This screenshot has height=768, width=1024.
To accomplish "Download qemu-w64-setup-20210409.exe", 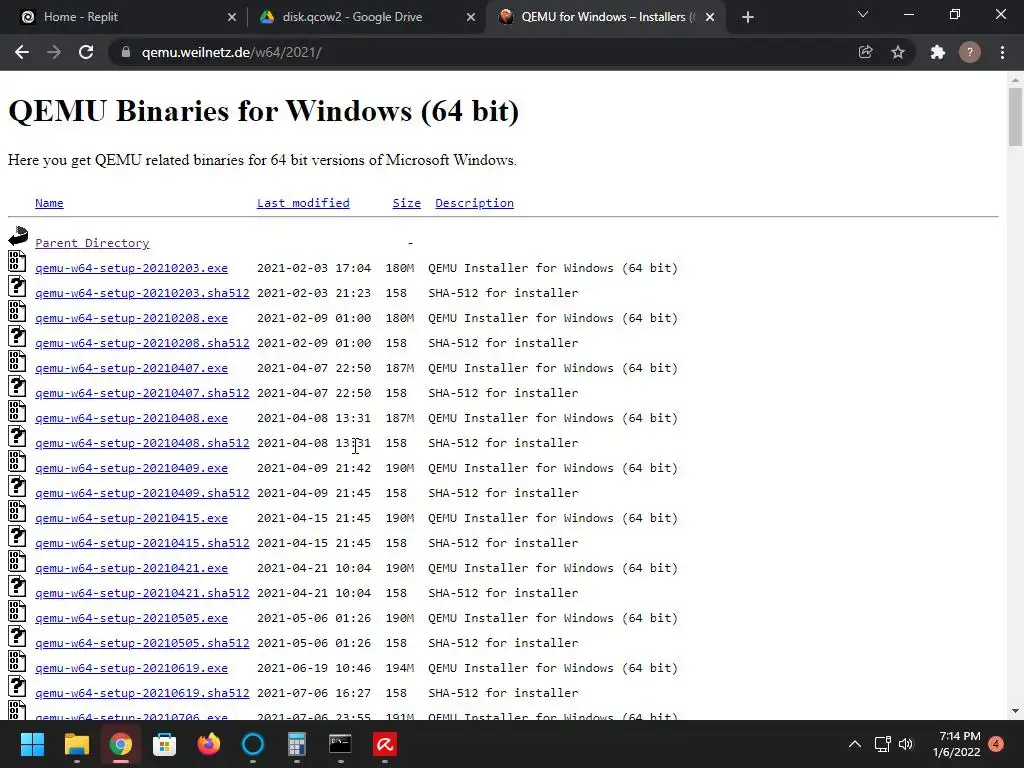I will click(131, 468).
